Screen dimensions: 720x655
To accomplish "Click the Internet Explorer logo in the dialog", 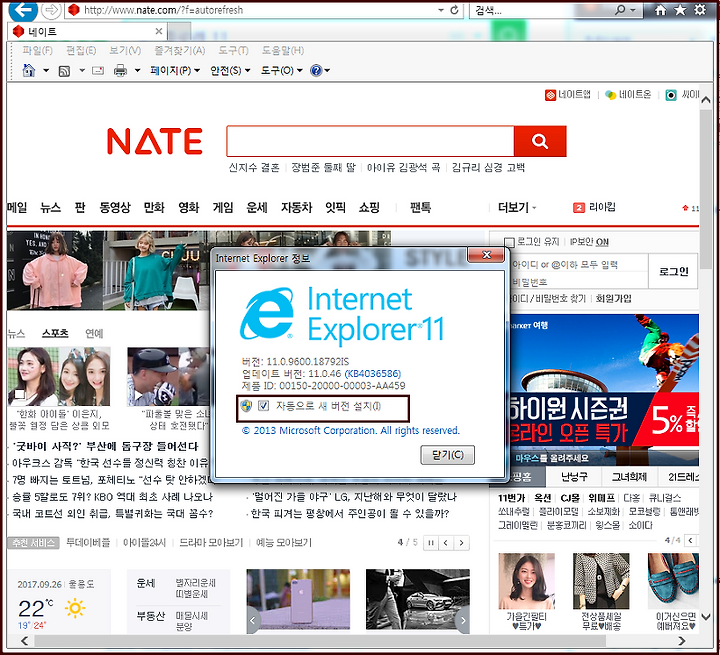I will click(x=267, y=314).
